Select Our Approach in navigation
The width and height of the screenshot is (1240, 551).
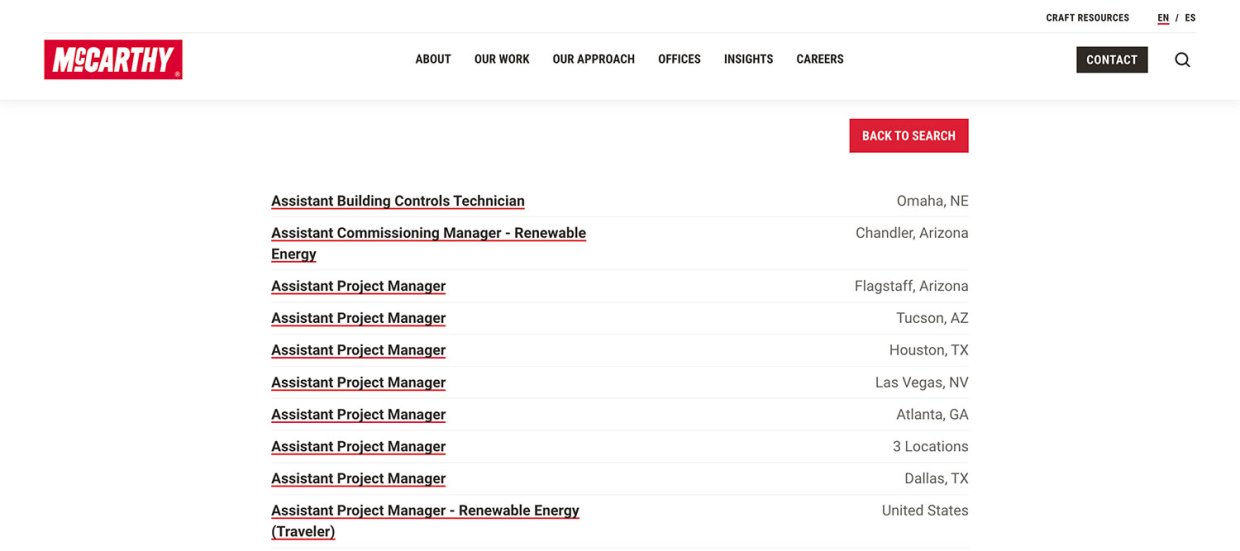click(x=593, y=60)
